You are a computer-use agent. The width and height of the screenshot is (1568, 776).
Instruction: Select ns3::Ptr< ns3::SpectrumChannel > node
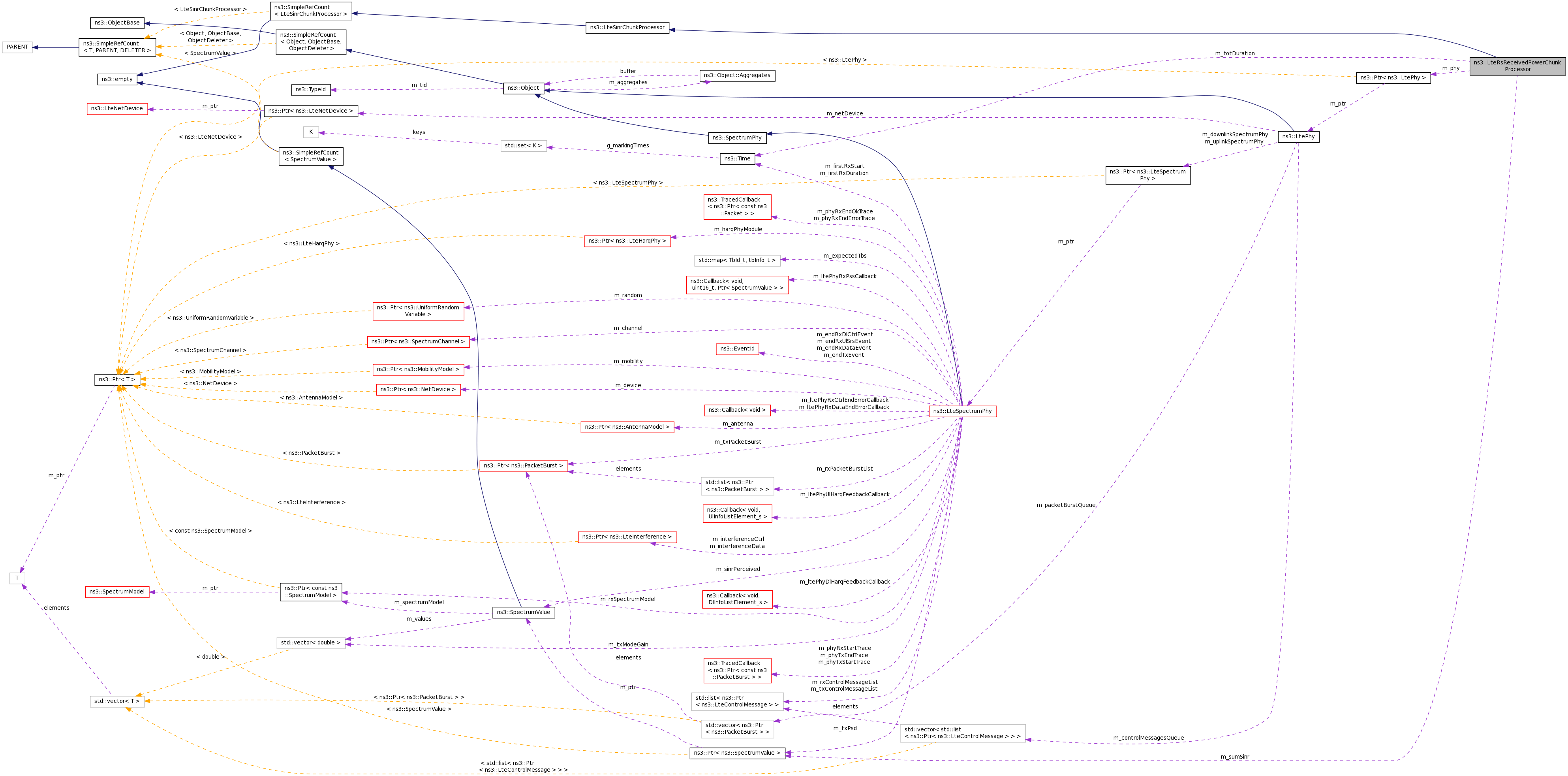pos(417,342)
